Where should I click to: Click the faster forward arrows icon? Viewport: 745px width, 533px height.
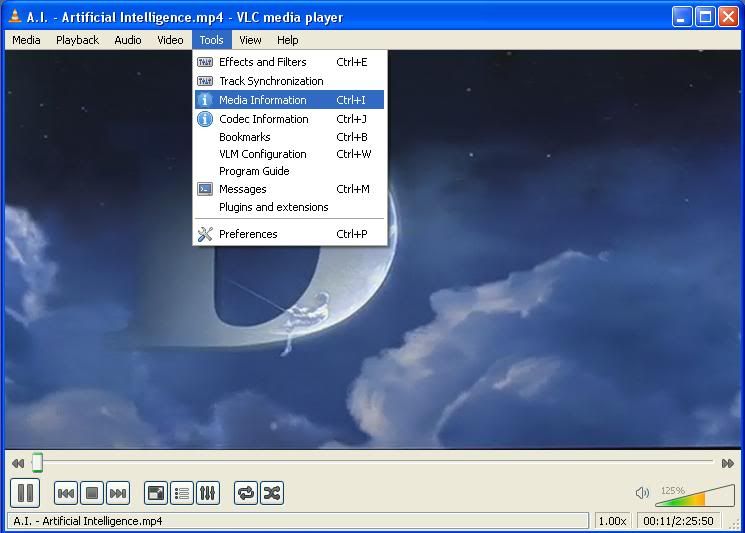point(727,463)
